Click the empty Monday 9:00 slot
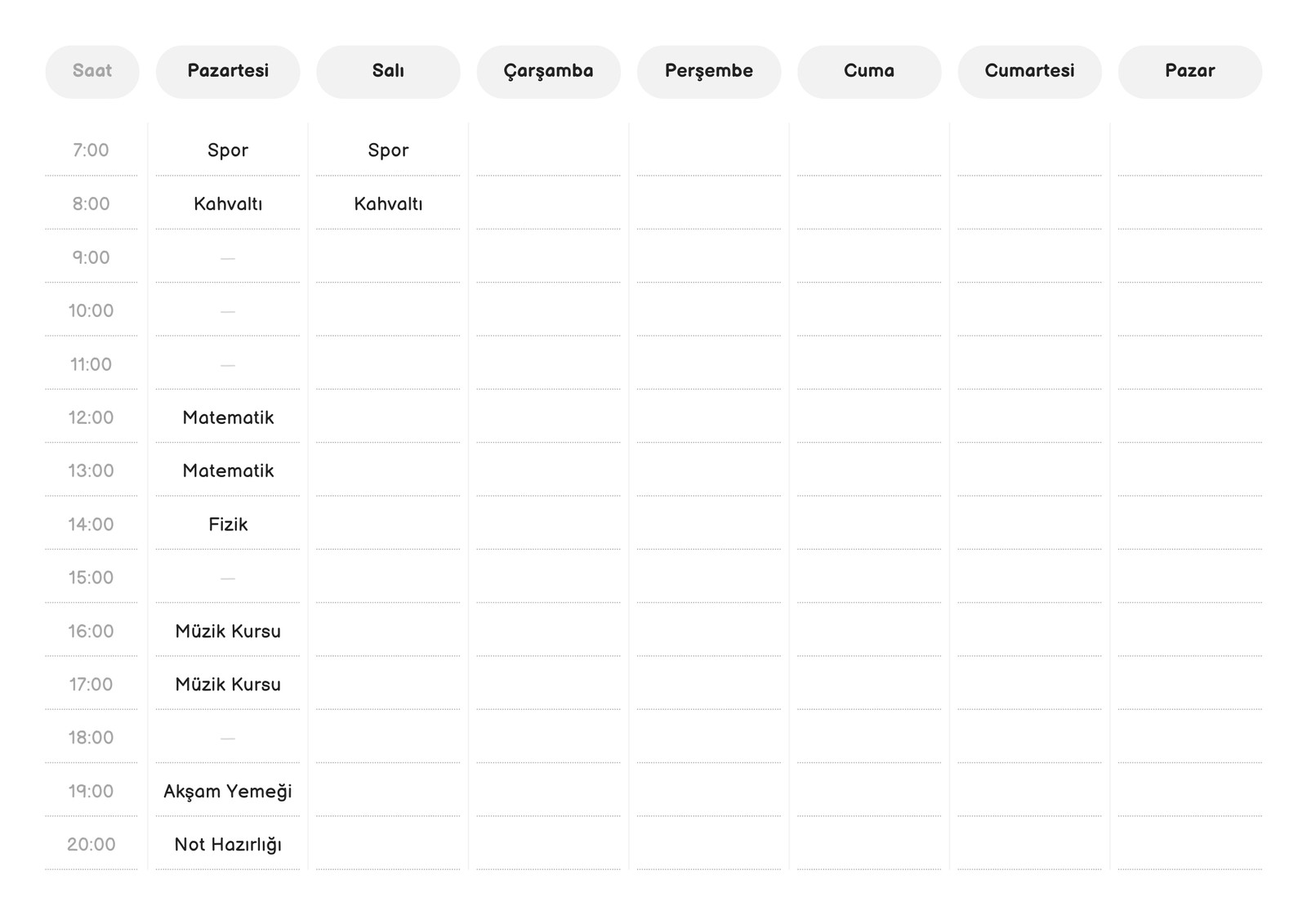Screen dimensions: 1307x924 click(x=228, y=258)
